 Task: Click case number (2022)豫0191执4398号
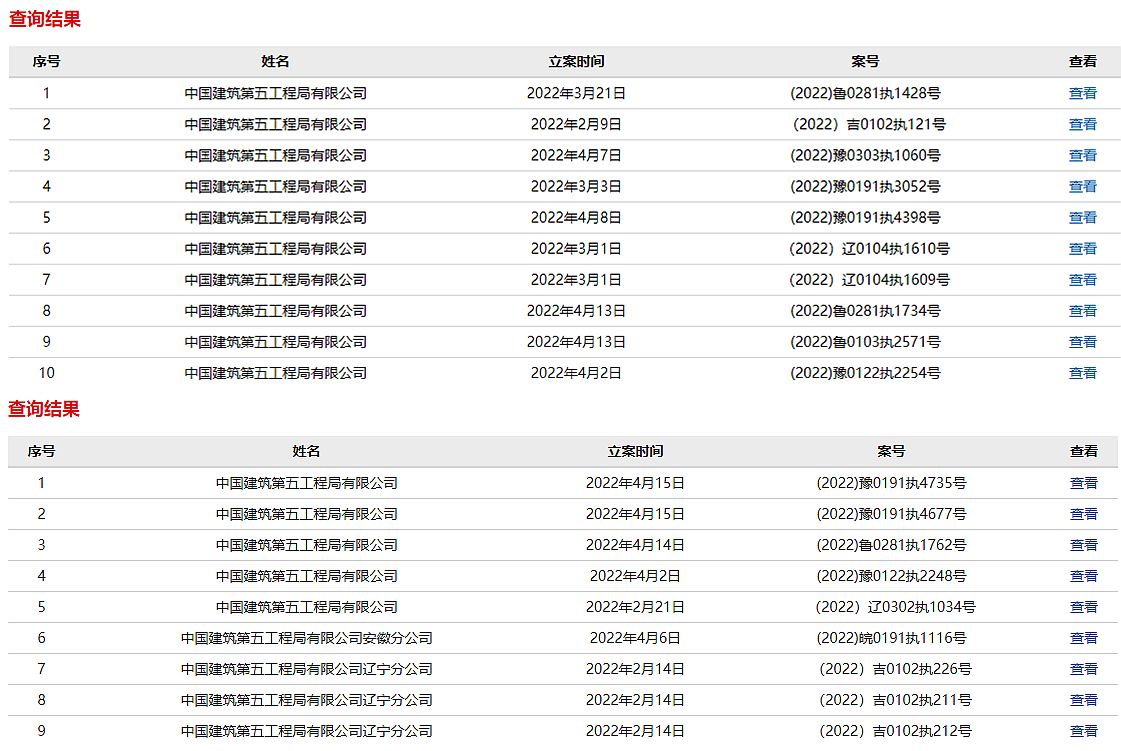[865, 217]
